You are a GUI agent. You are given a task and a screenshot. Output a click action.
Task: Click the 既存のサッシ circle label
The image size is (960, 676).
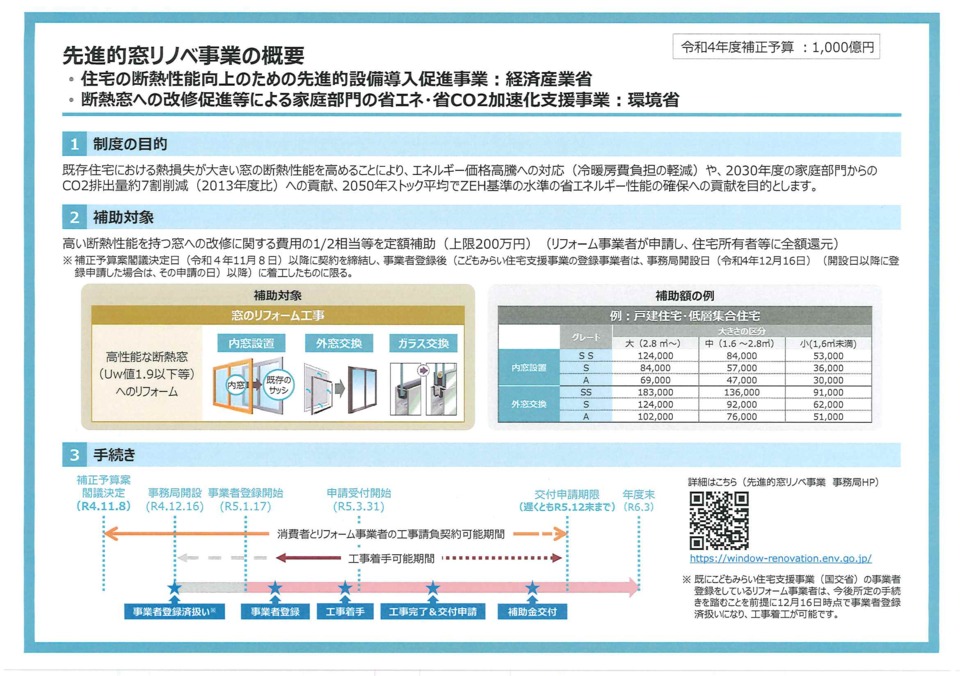pyautogui.click(x=278, y=385)
